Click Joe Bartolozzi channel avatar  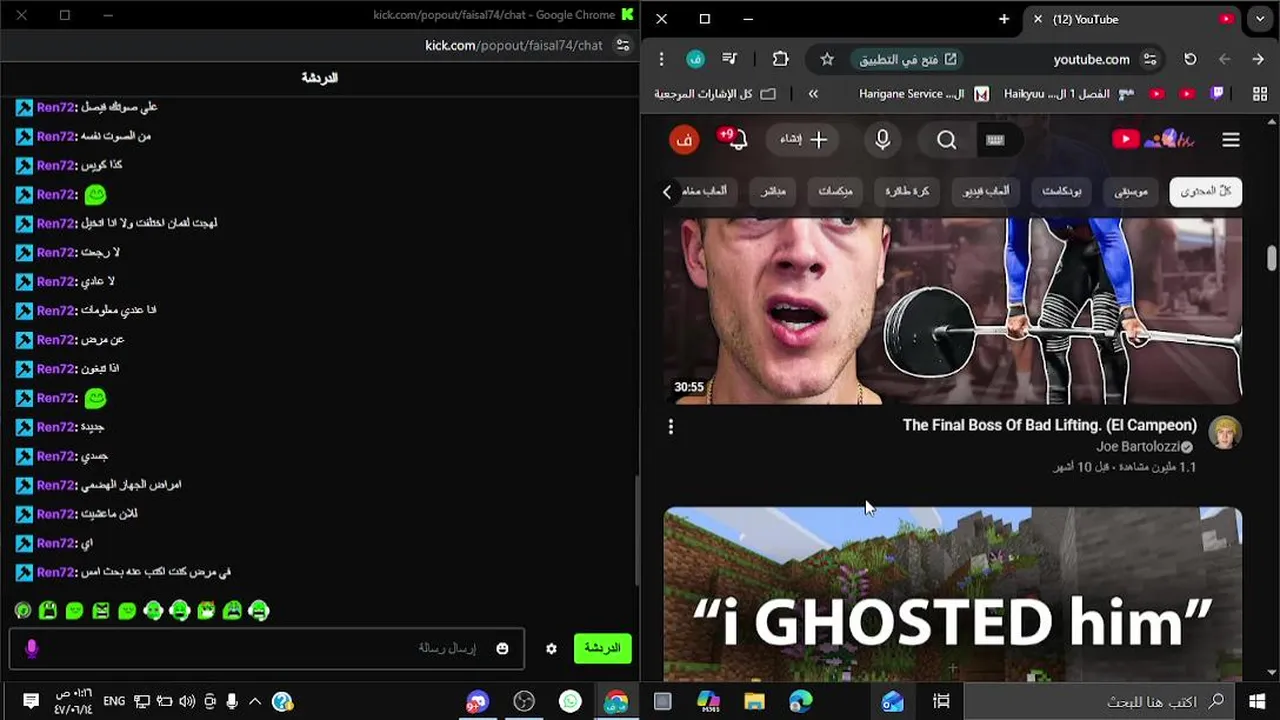click(1225, 432)
